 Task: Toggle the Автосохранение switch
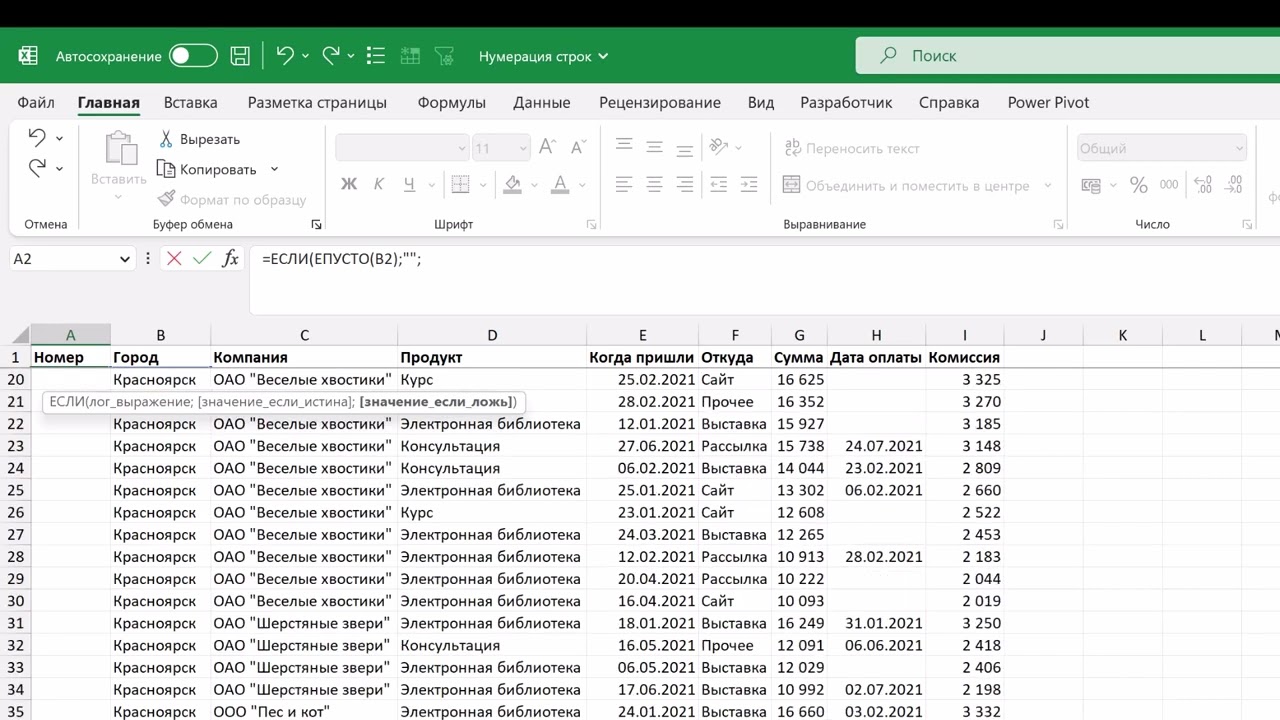click(193, 56)
